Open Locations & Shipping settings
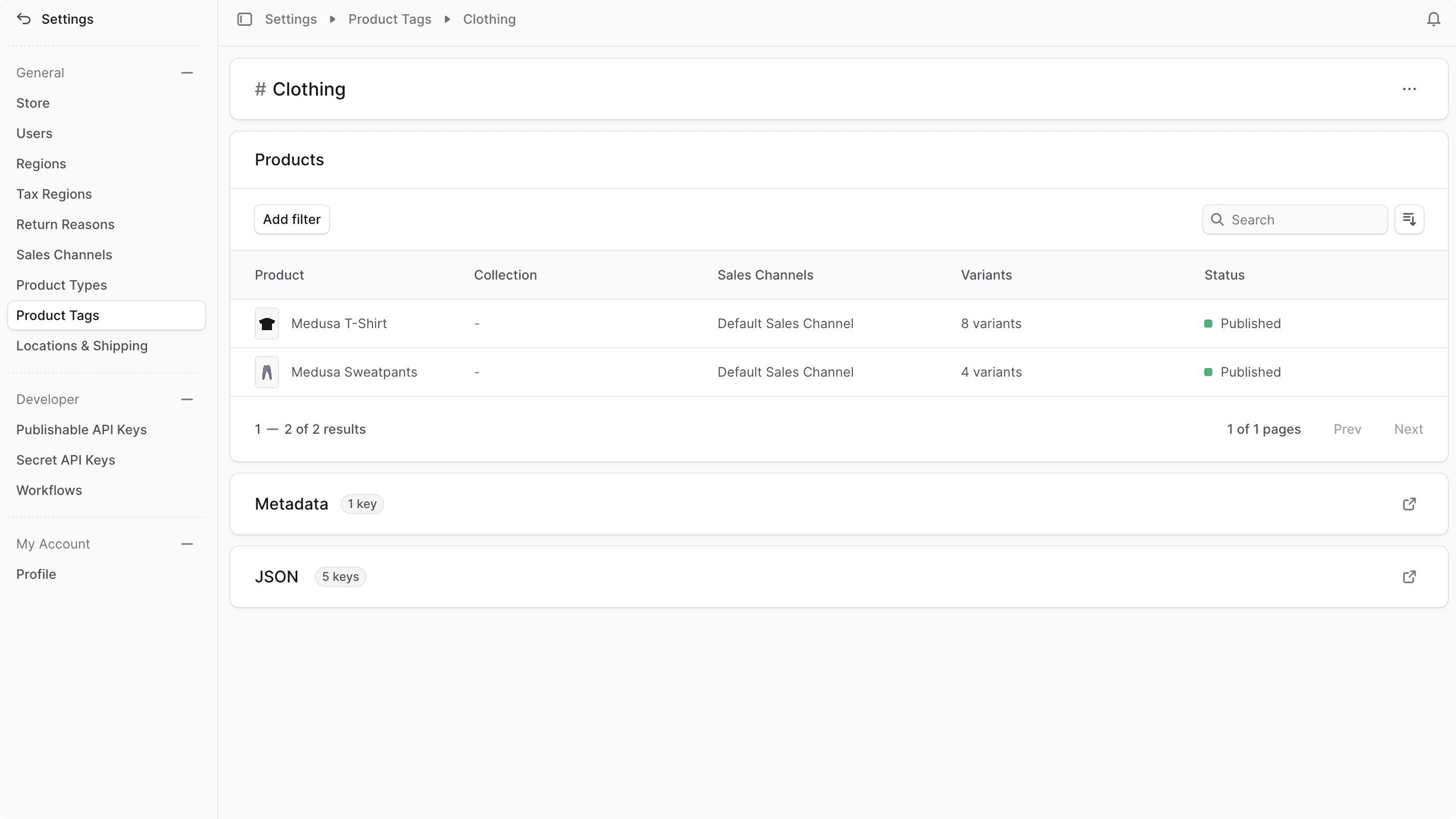Image resolution: width=1456 pixels, height=819 pixels. pos(82,345)
